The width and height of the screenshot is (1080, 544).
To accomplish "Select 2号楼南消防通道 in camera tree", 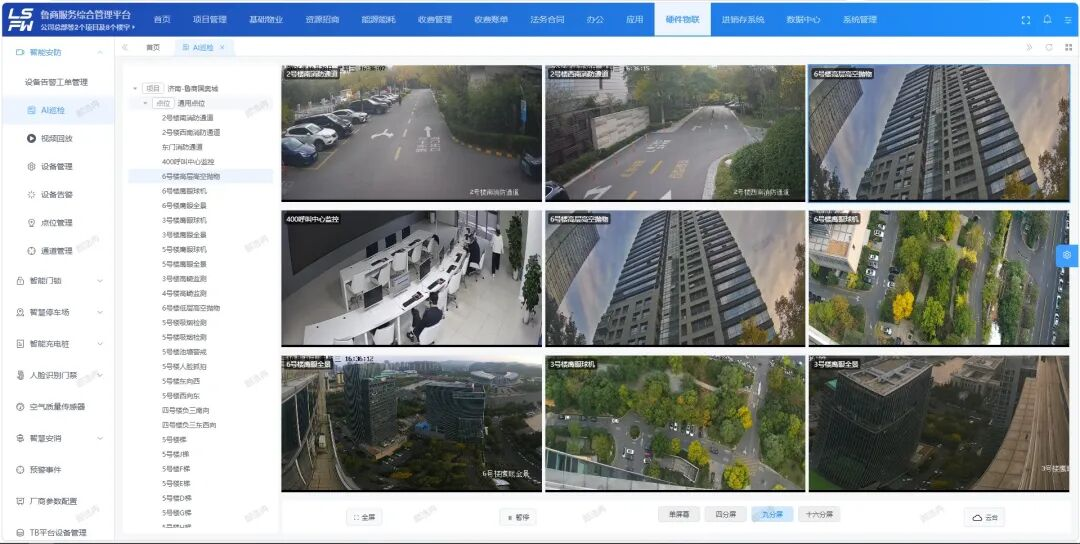I will pos(188,118).
